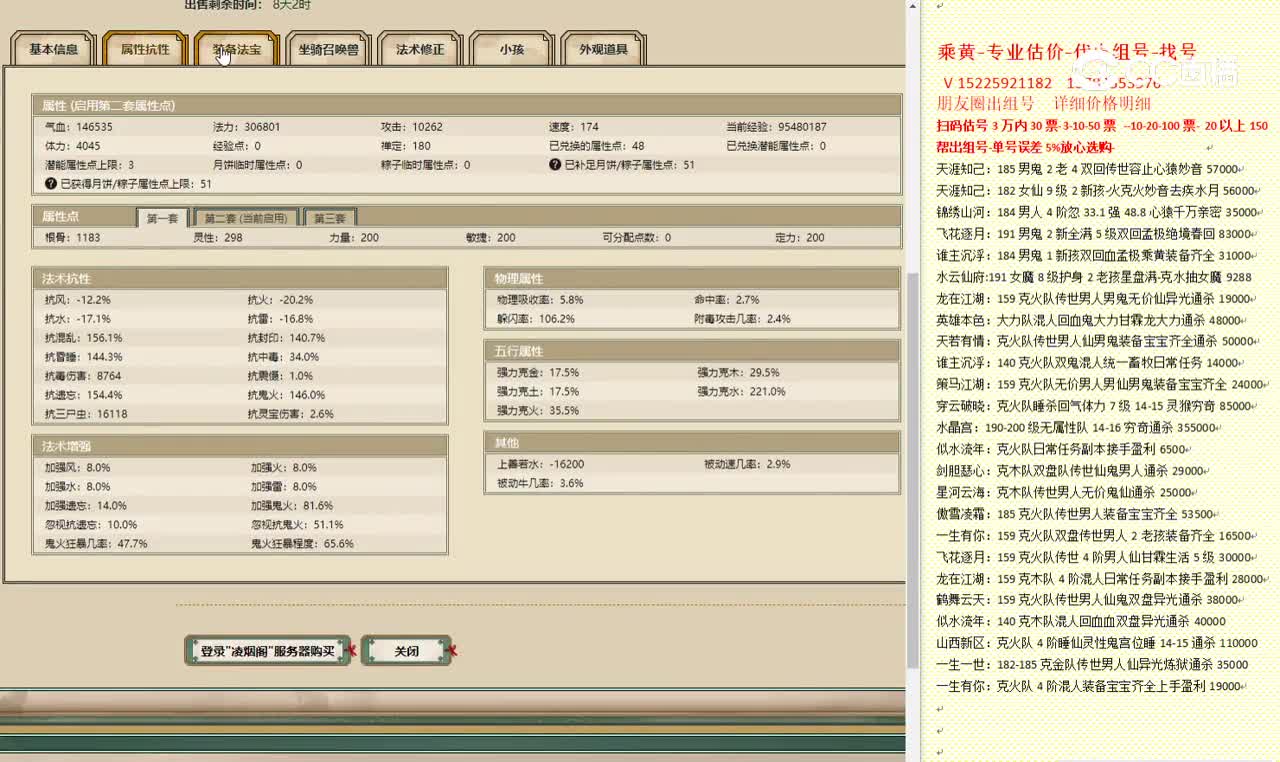Click the 当前经验: 95480187 value
Screen dimensions: 1280x762
coord(776,127)
